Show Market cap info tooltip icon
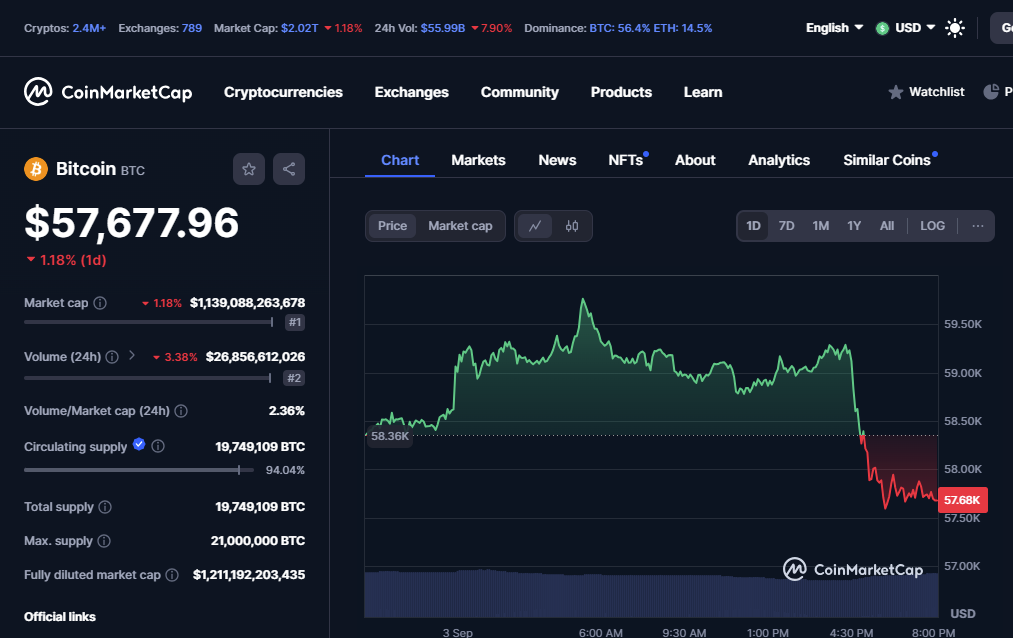This screenshot has width=1013, height=638. (x=99, y=303)
